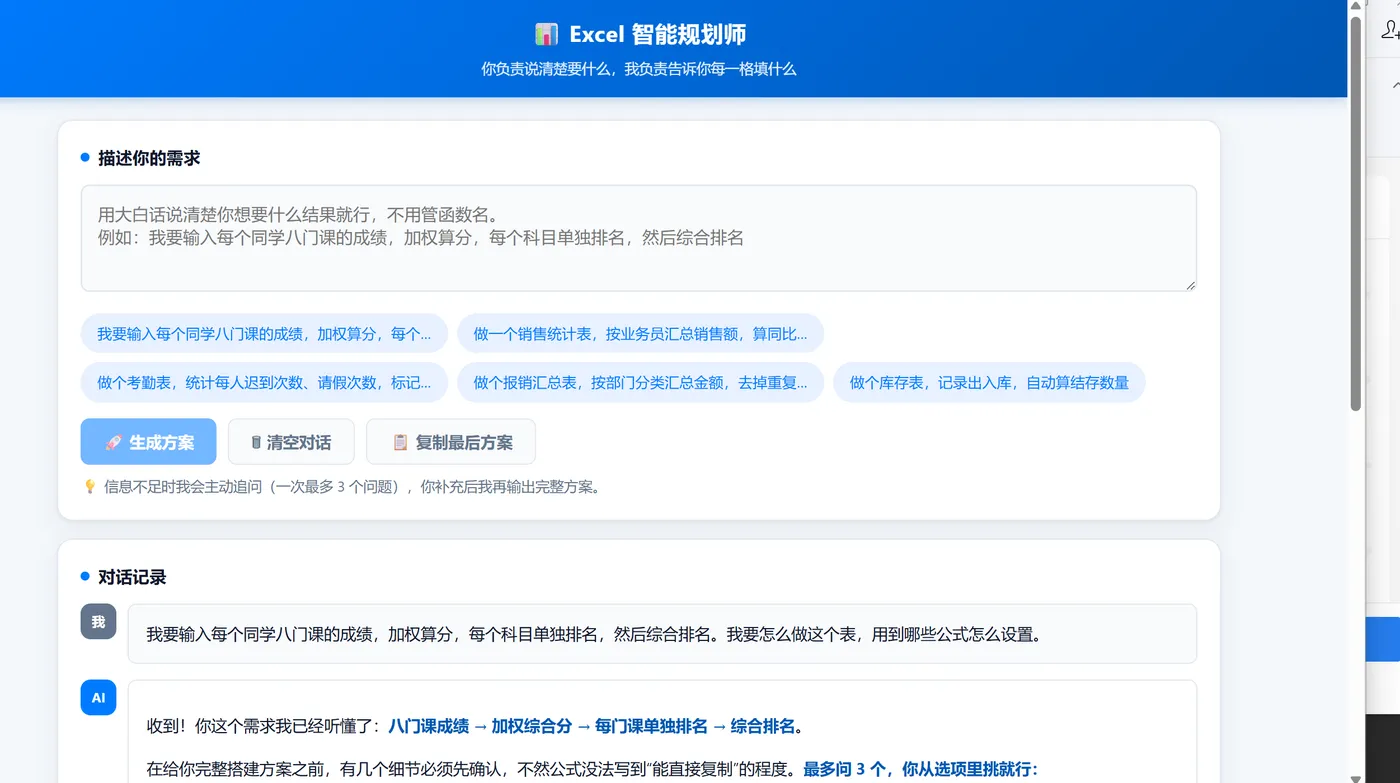Click the scrollbar up arrow of the page
The height and width of the screenshot is (783, 1400).
tap(1356, 6)
